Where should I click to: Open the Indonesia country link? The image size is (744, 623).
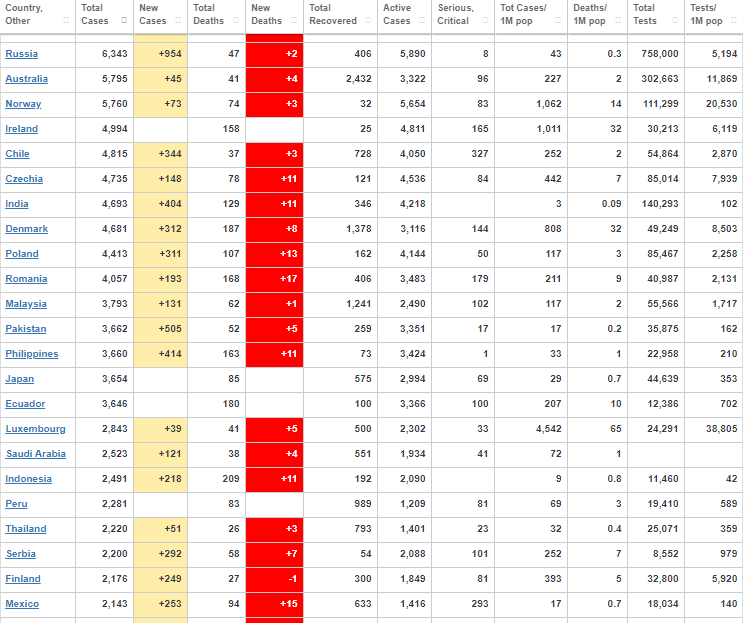pyautogui.click(x=28, y=479)
